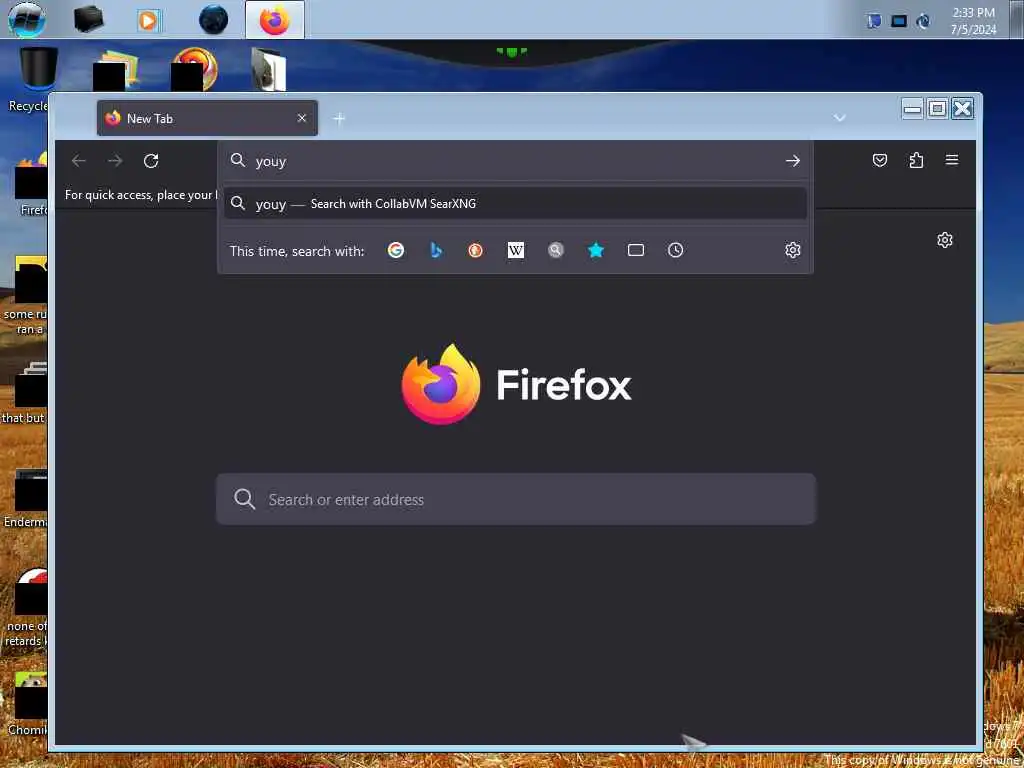Image resolution: width=1024 pixels, height=768 pixels.
Task: Choose youy Search with CollabVM SearXNG suggestion
Action: tap(515, 204)
